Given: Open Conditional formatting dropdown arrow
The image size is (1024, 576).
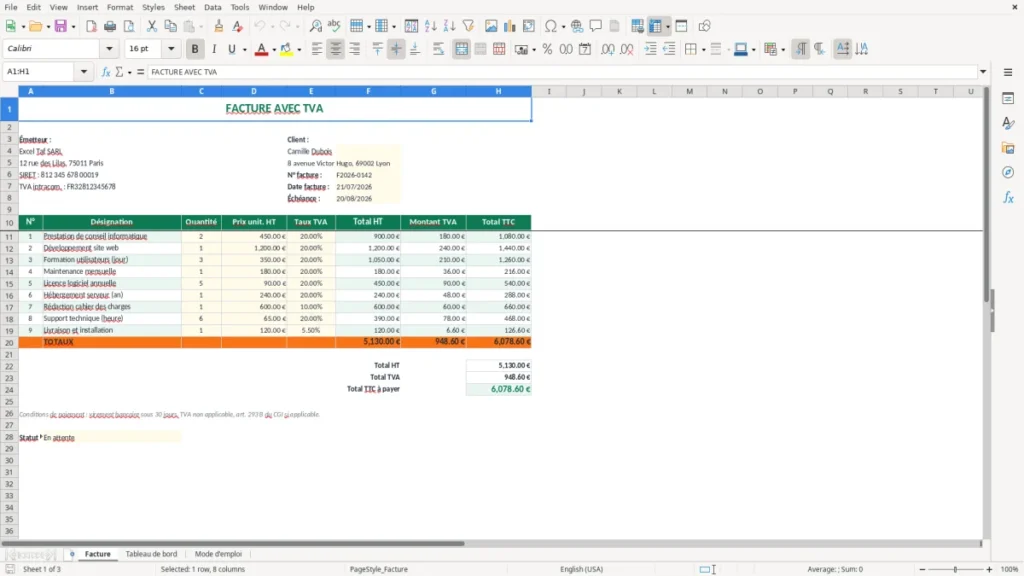Looking at the screenshot, I should (x=783, y=50).
